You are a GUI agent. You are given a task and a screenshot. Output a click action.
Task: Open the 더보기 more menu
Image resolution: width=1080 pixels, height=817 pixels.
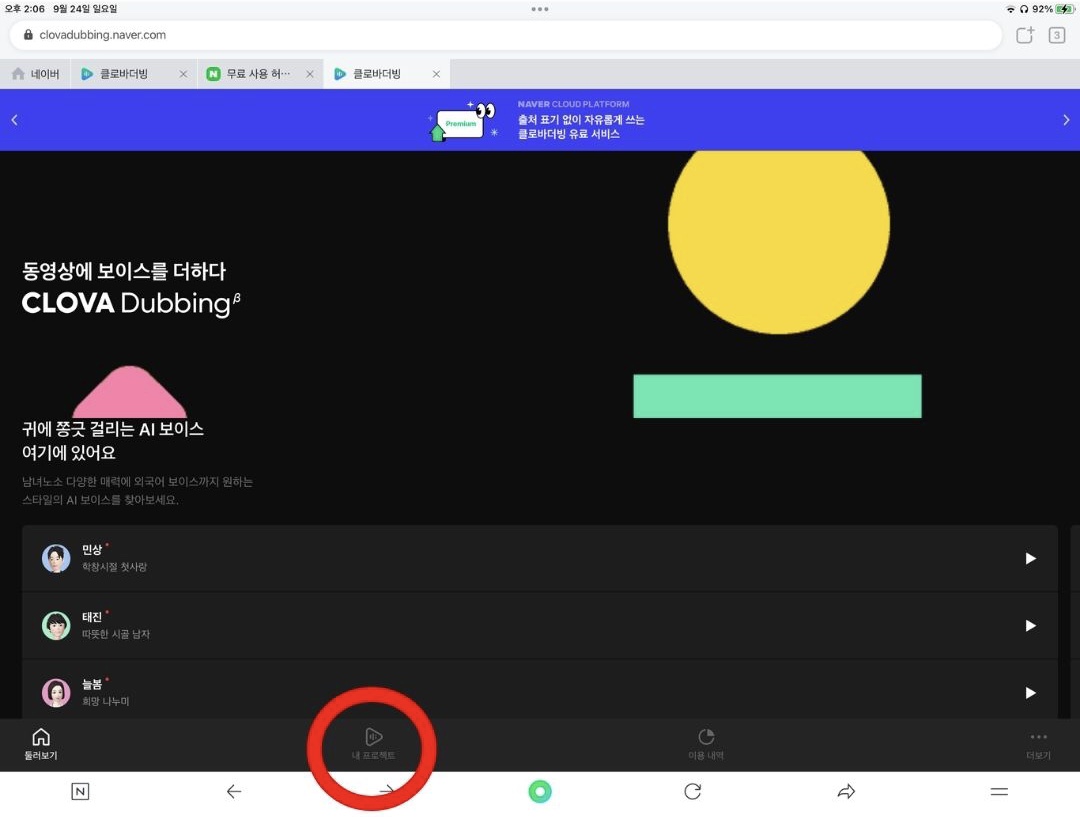tap(1039, 744)
